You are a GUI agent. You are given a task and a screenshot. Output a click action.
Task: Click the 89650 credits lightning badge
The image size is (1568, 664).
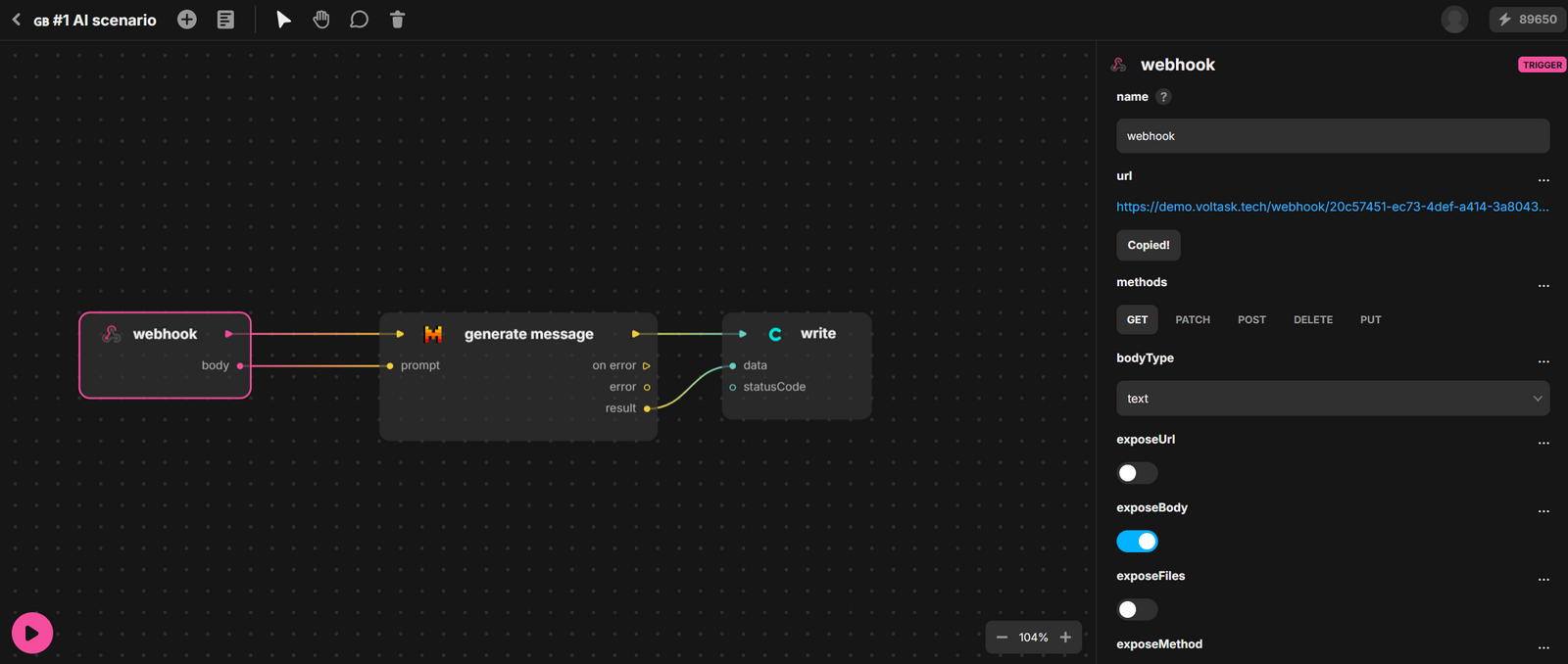point(1528,20)
